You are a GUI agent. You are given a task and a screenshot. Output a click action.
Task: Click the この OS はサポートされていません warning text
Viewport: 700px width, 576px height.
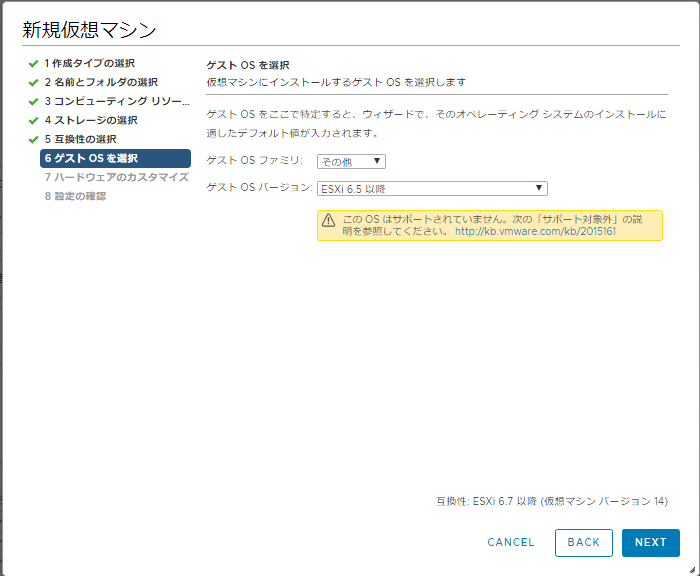[492, 225]
